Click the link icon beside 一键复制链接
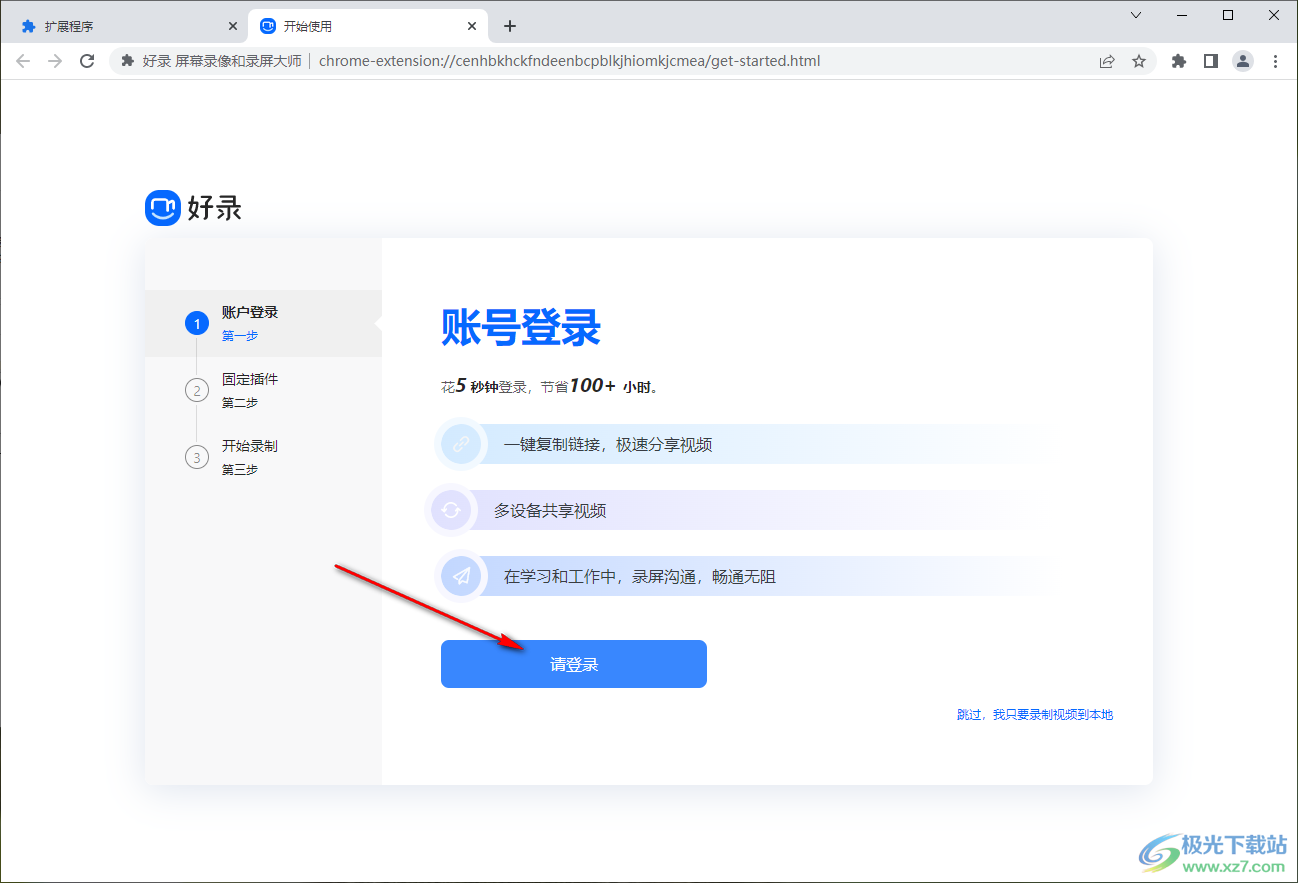The height and width of the screenshot is (883, 1298). 461,444
